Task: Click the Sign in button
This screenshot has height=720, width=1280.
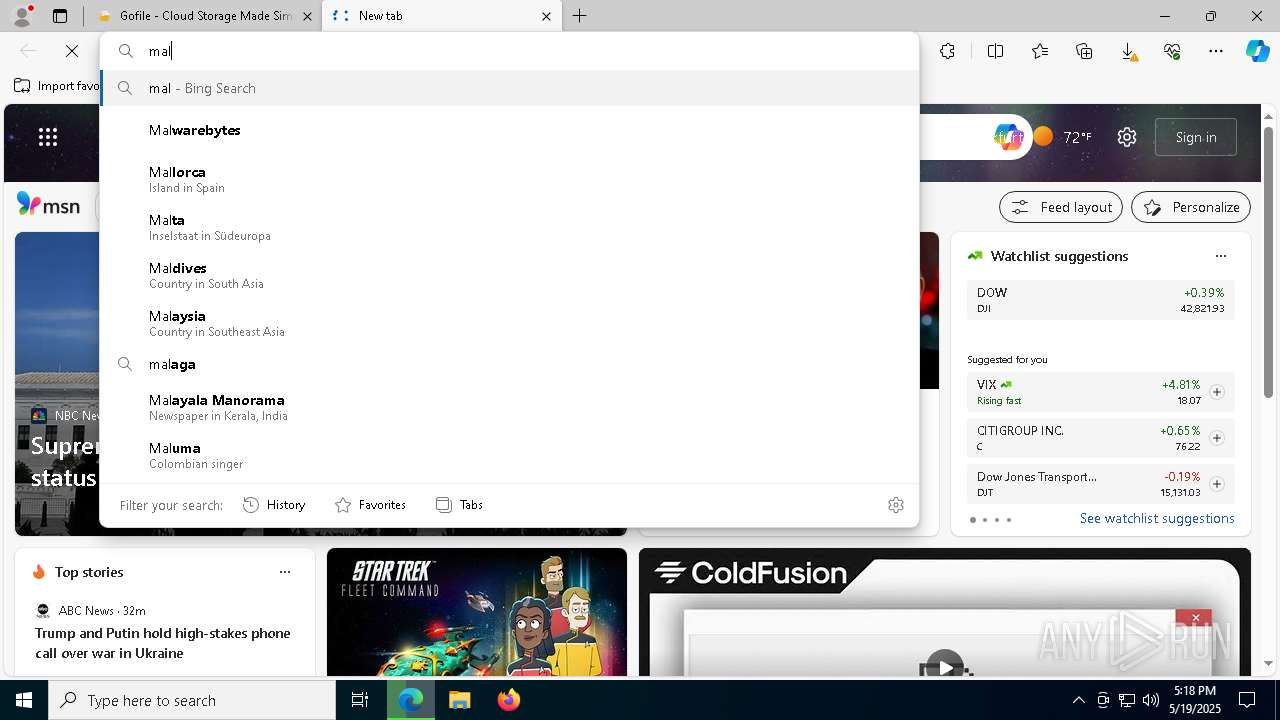Action: (1196, 137)
